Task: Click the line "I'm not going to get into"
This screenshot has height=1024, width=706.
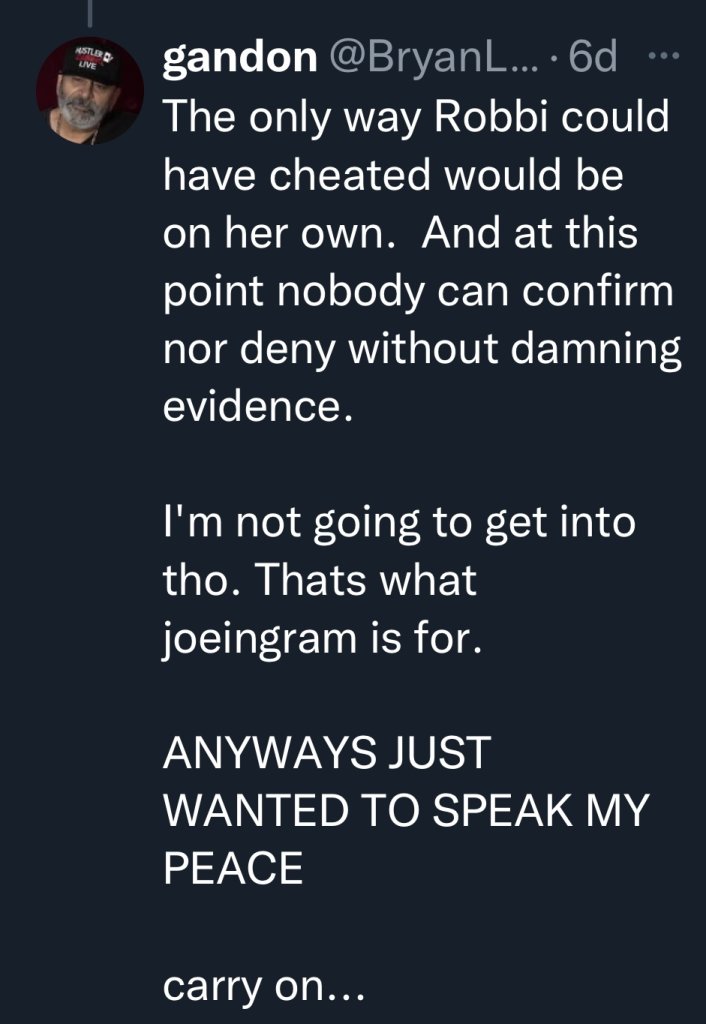Action: pos(399,524)
